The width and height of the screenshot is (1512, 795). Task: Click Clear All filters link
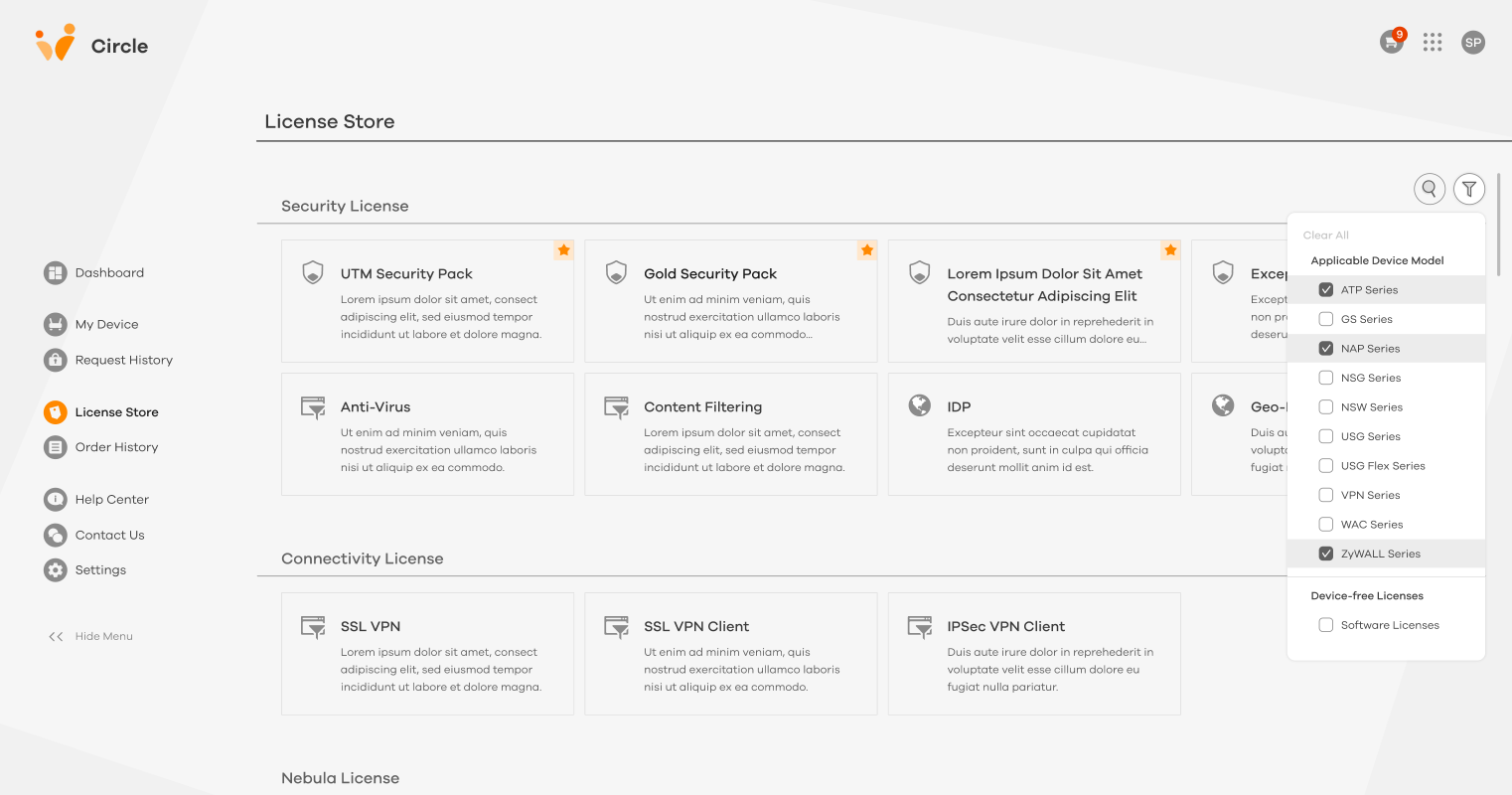tap(1325, 236)
